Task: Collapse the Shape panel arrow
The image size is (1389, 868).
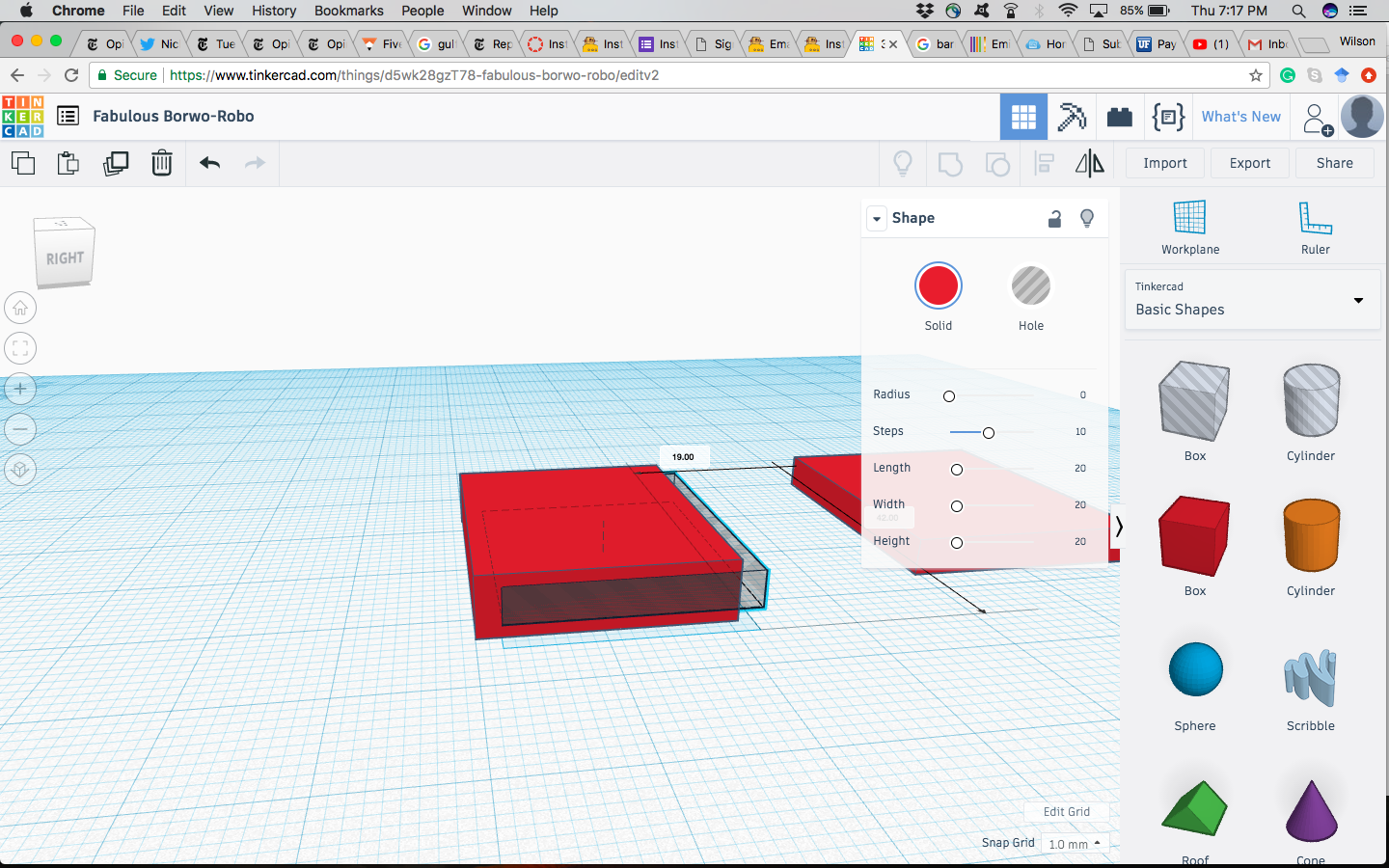Action: point(877,219)
